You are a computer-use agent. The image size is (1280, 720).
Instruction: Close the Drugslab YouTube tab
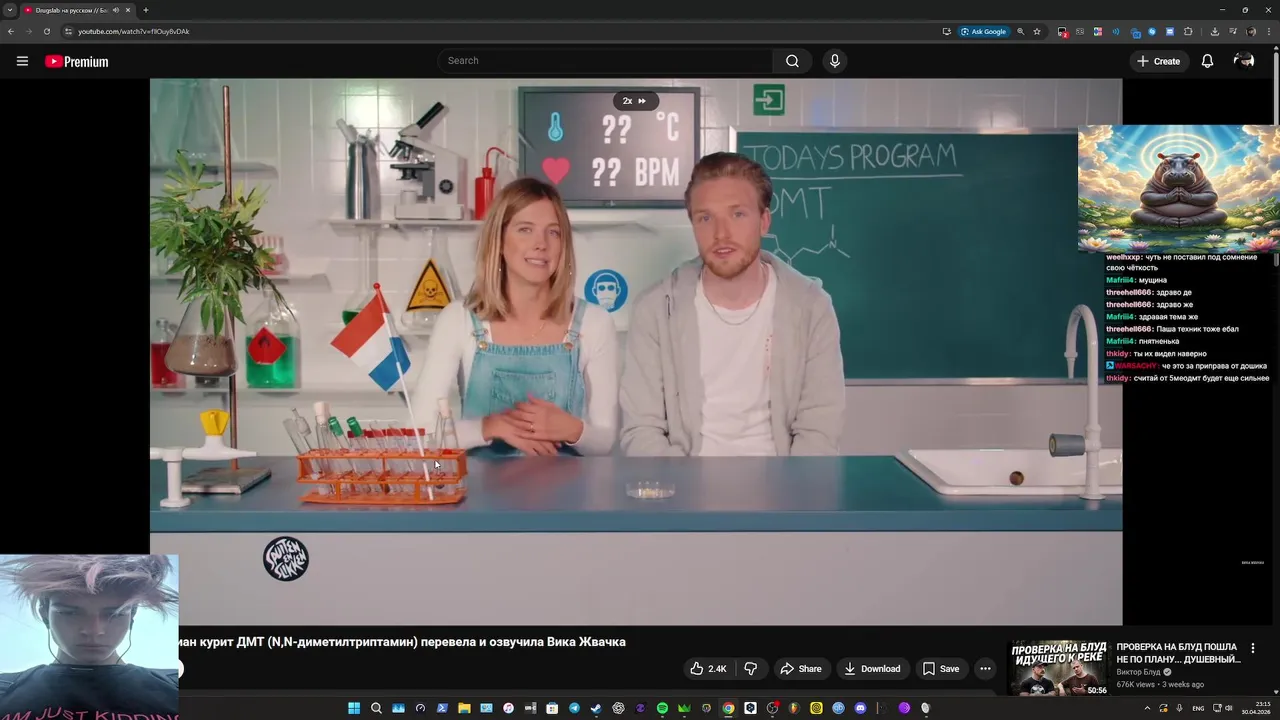[x=128, y=10]
